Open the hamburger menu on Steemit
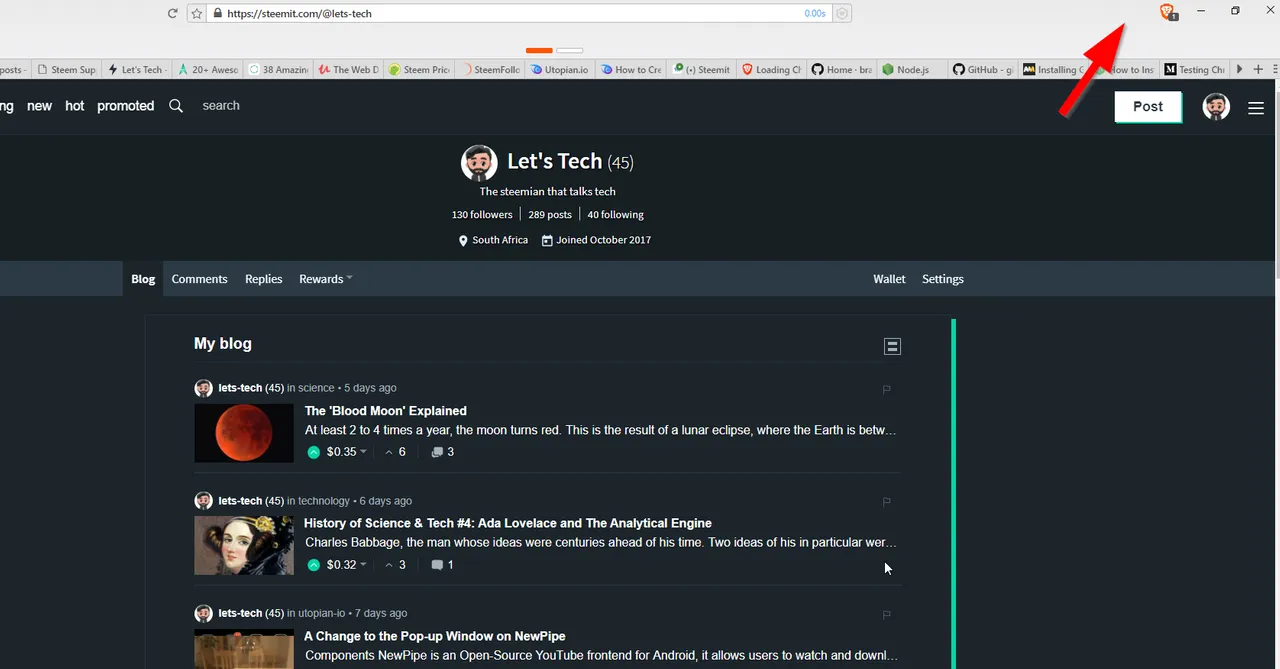1280x669 pixels. tap(1256, 108)
